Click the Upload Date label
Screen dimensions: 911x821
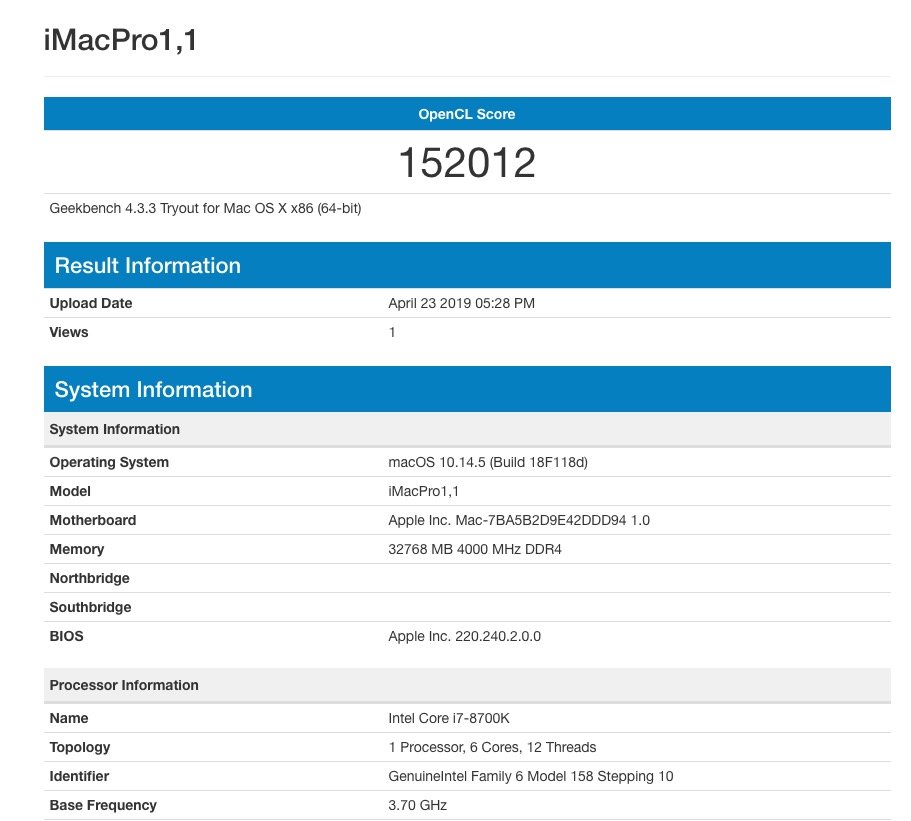click(x=91, y=303)
